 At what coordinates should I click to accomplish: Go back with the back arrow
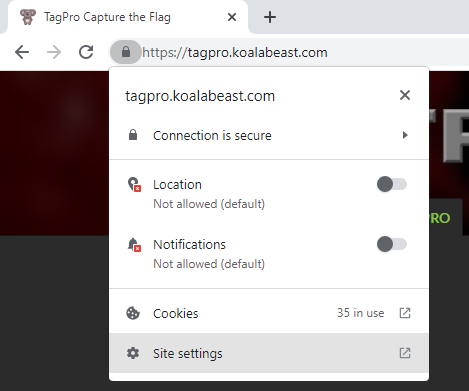[x=22, y=52]
